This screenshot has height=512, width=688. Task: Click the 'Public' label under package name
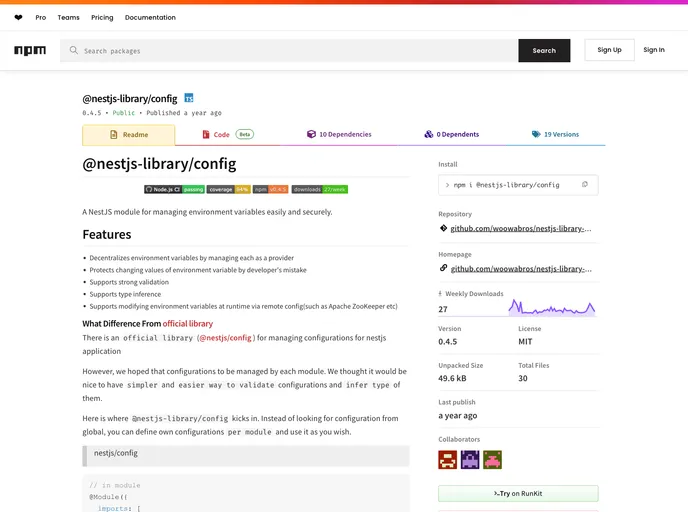tap(124, 113)
